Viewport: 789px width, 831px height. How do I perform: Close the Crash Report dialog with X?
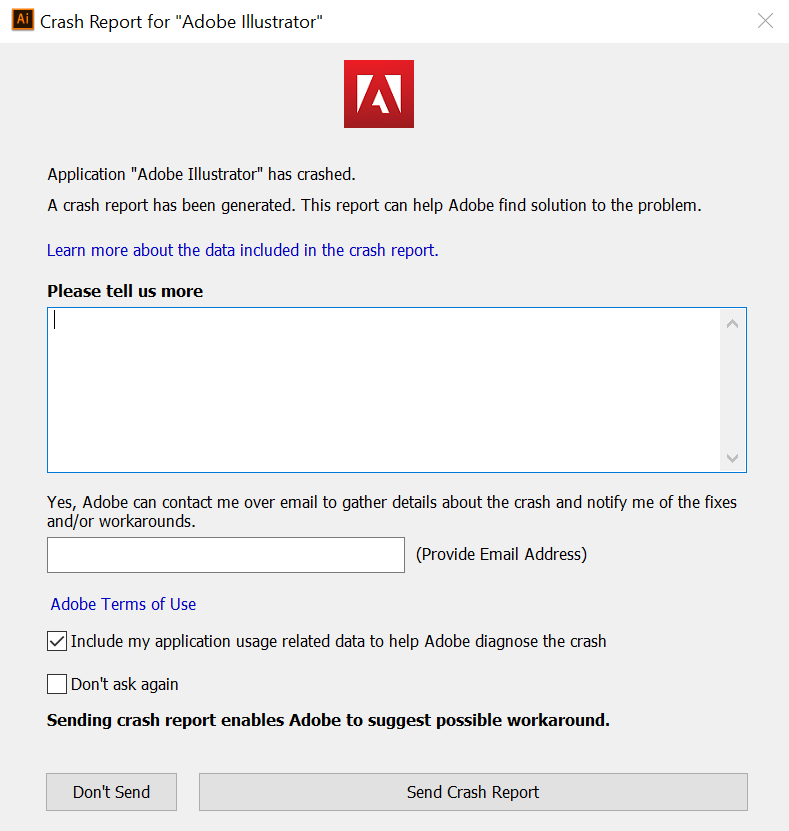coord(765,21)
